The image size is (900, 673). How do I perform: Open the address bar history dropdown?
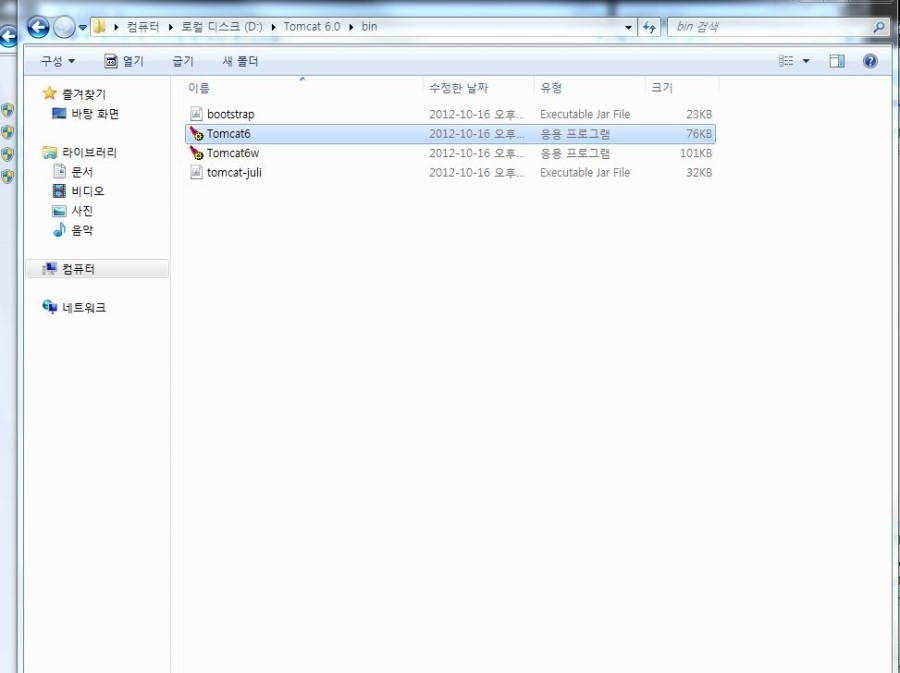point(628,27)
